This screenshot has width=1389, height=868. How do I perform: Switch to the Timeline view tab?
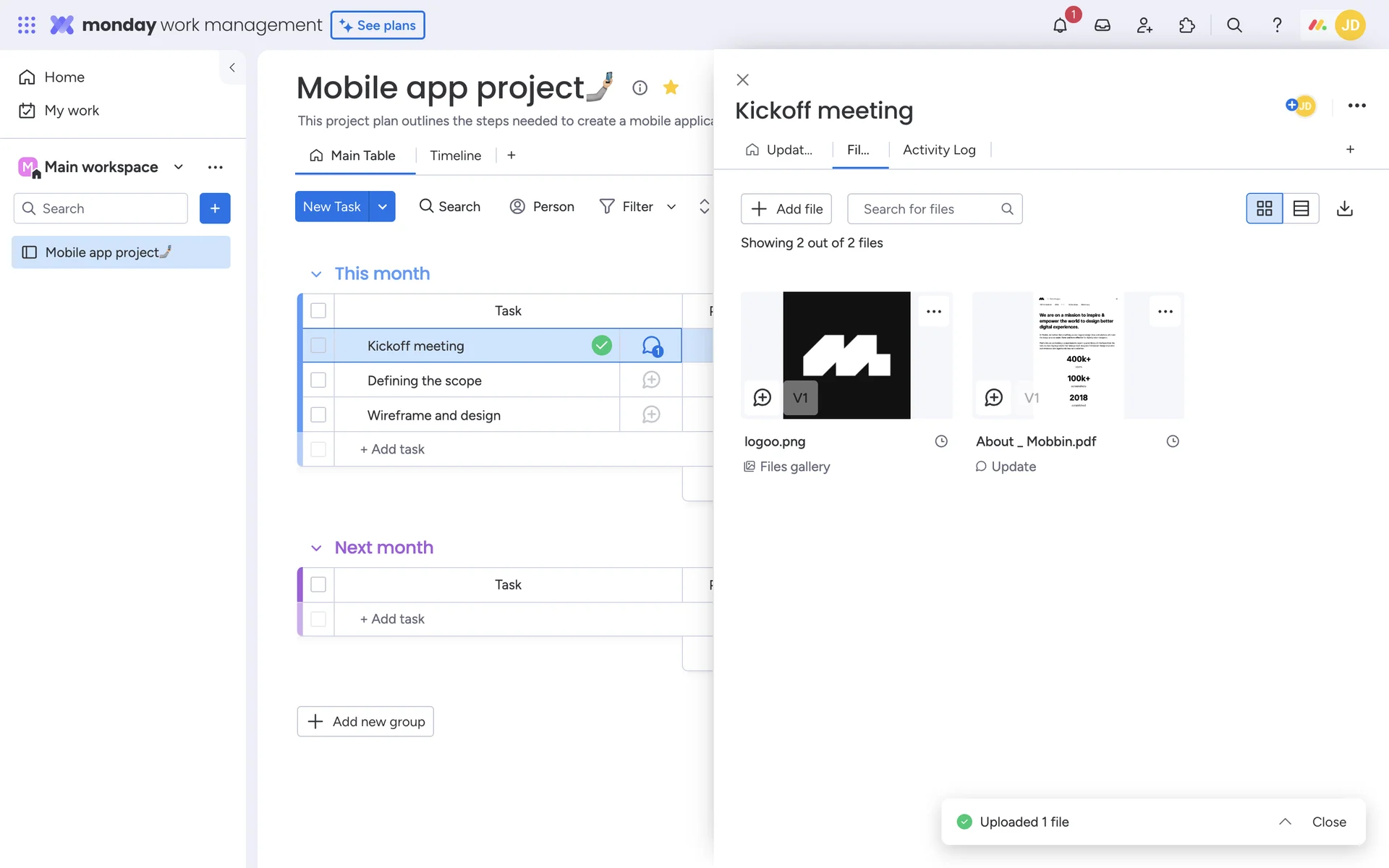click(455, 156)
